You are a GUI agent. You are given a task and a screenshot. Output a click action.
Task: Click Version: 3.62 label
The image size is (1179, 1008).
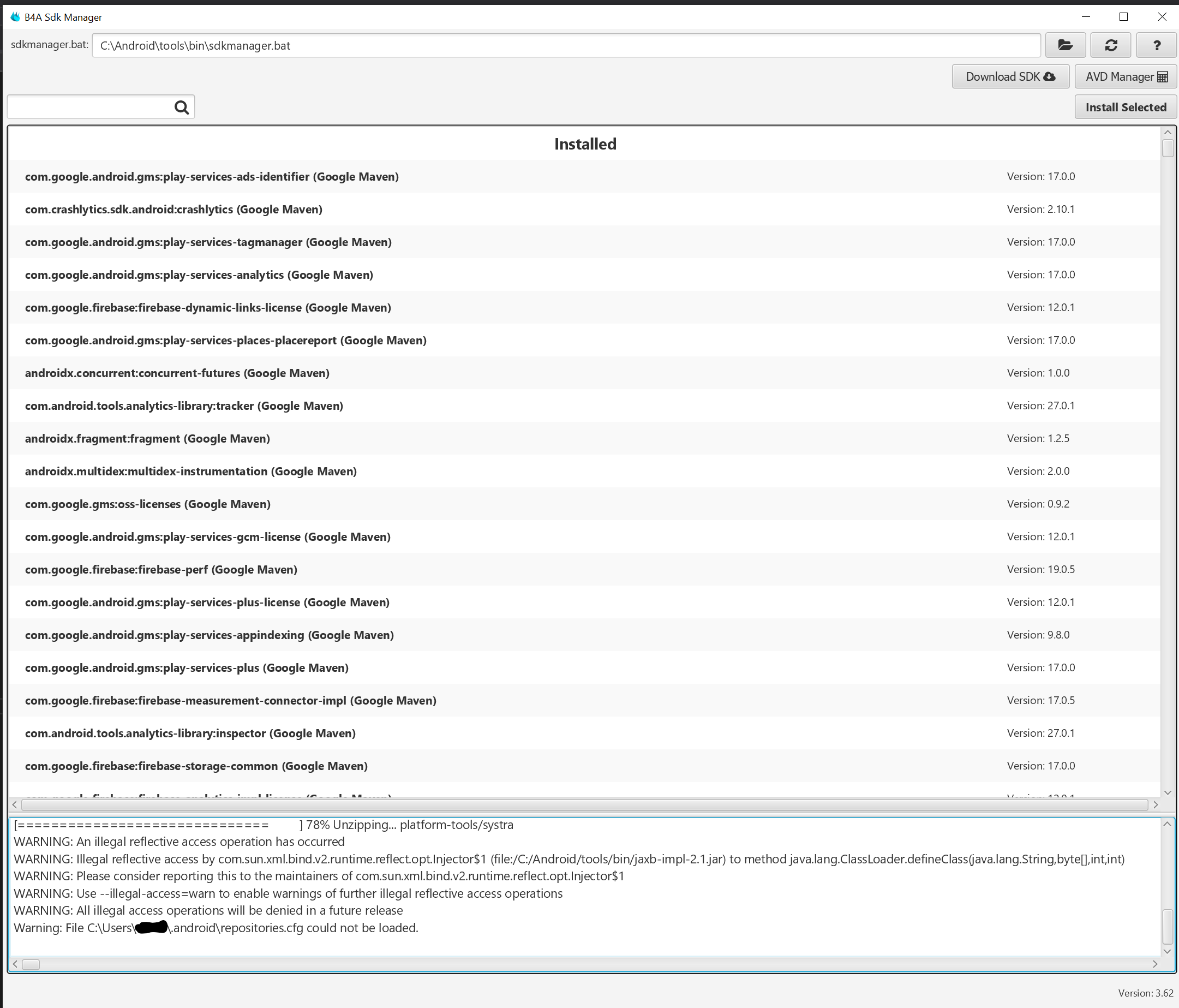coord(1145,993)
